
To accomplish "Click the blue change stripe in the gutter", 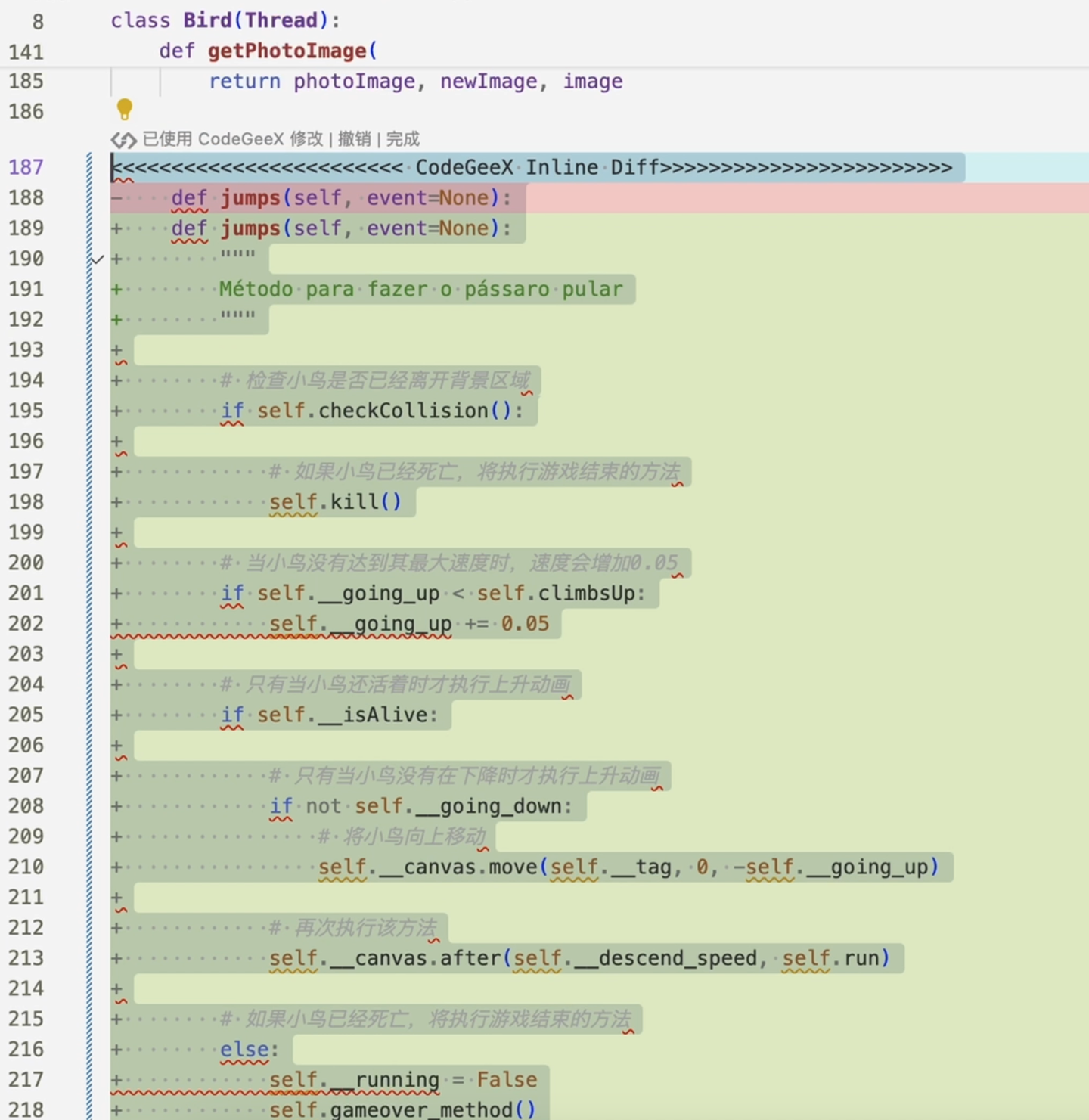I will 89,529.
